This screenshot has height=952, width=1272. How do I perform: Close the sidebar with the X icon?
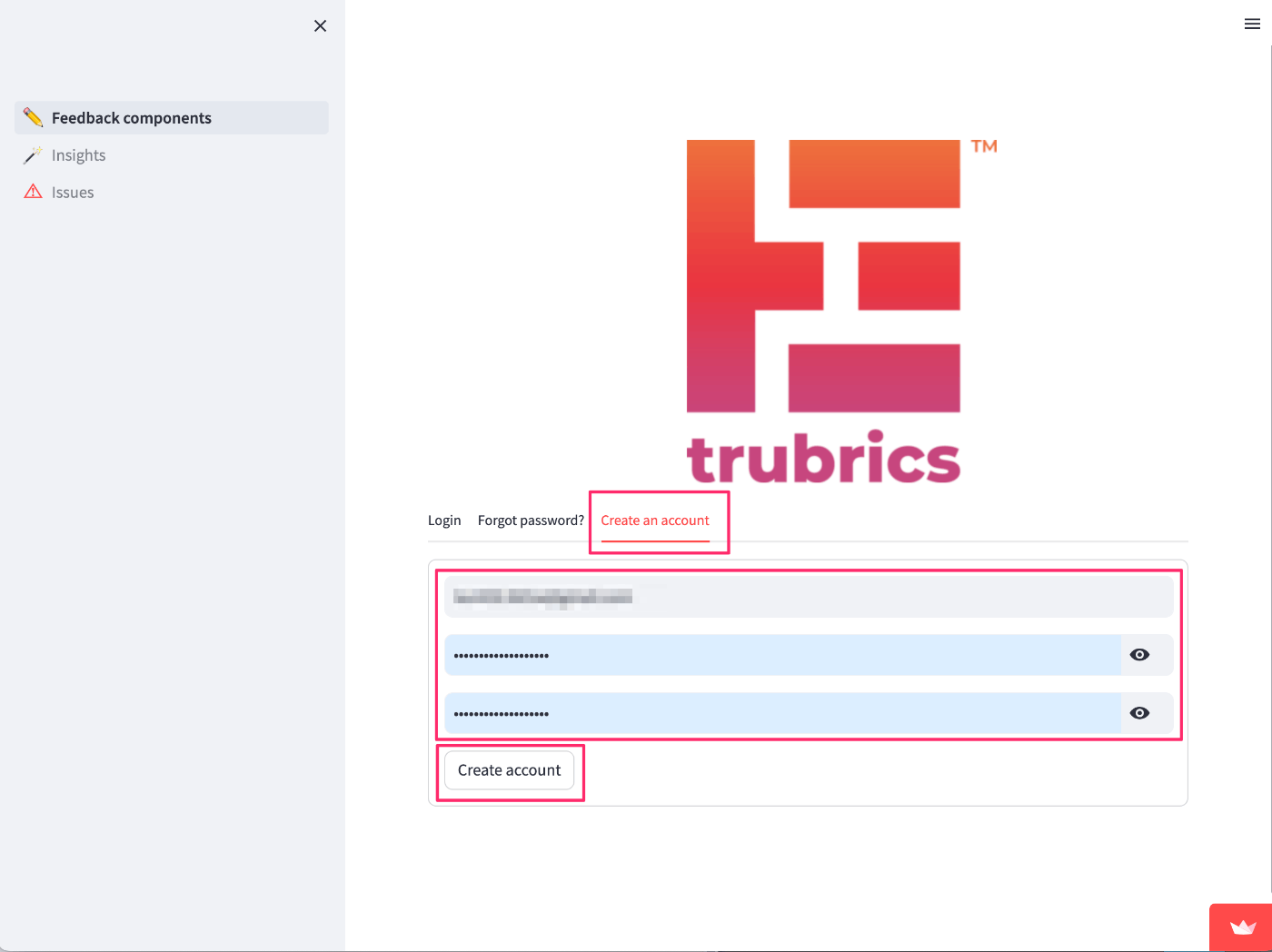(320, 26)
